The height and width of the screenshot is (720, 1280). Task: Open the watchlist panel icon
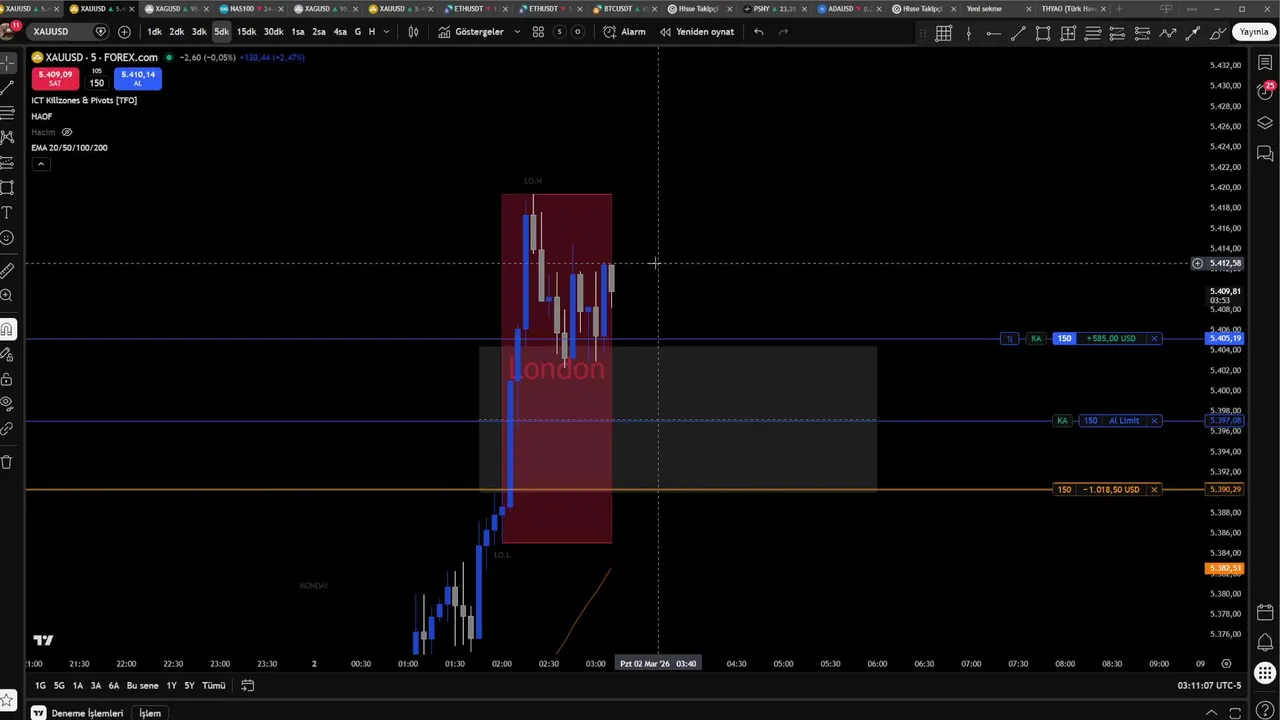1265,63
